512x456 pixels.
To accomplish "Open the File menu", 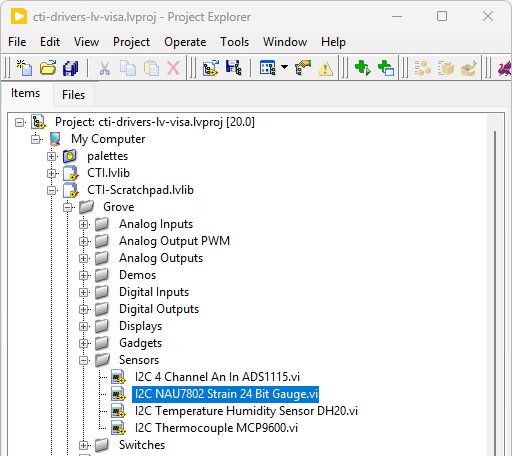I will (17, 42).
